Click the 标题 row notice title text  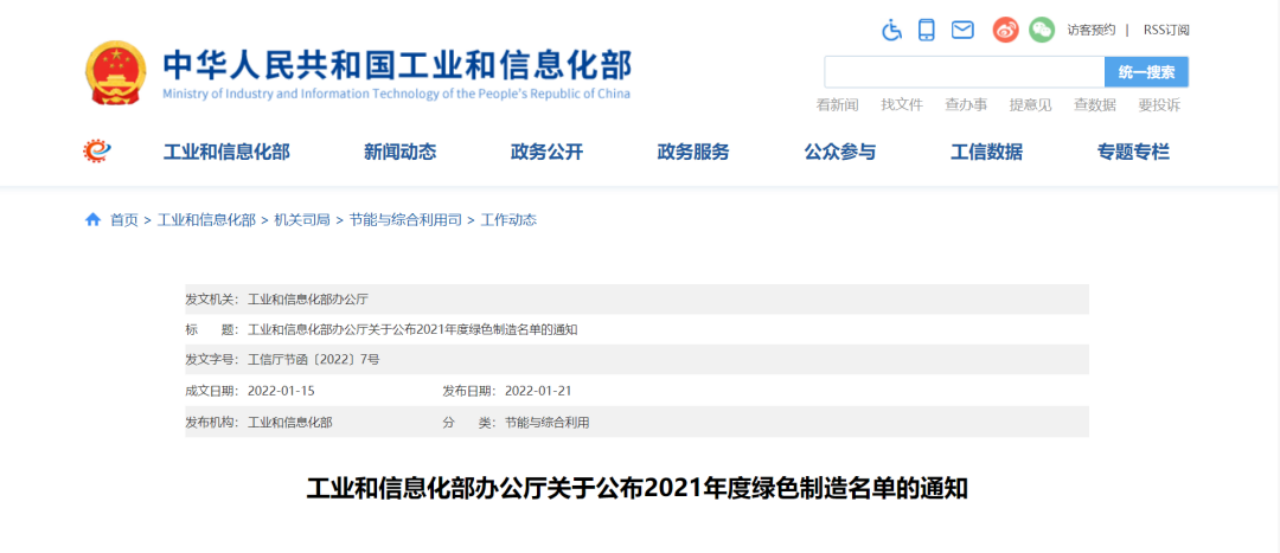click(412, 330)
